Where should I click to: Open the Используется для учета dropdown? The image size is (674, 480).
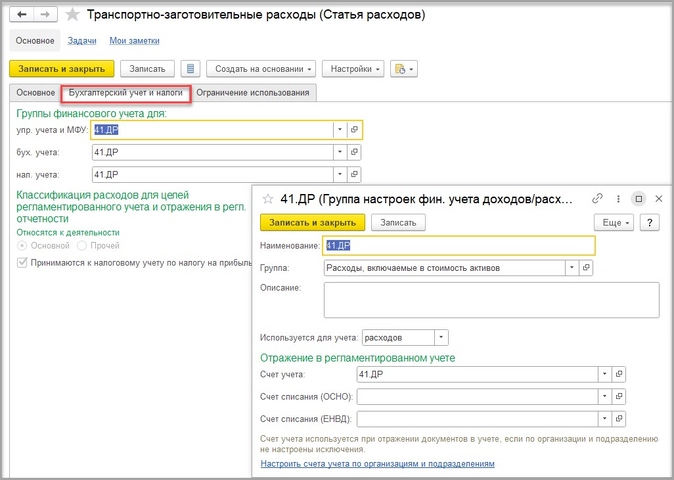pyautogui.click(x=442, y=338)
